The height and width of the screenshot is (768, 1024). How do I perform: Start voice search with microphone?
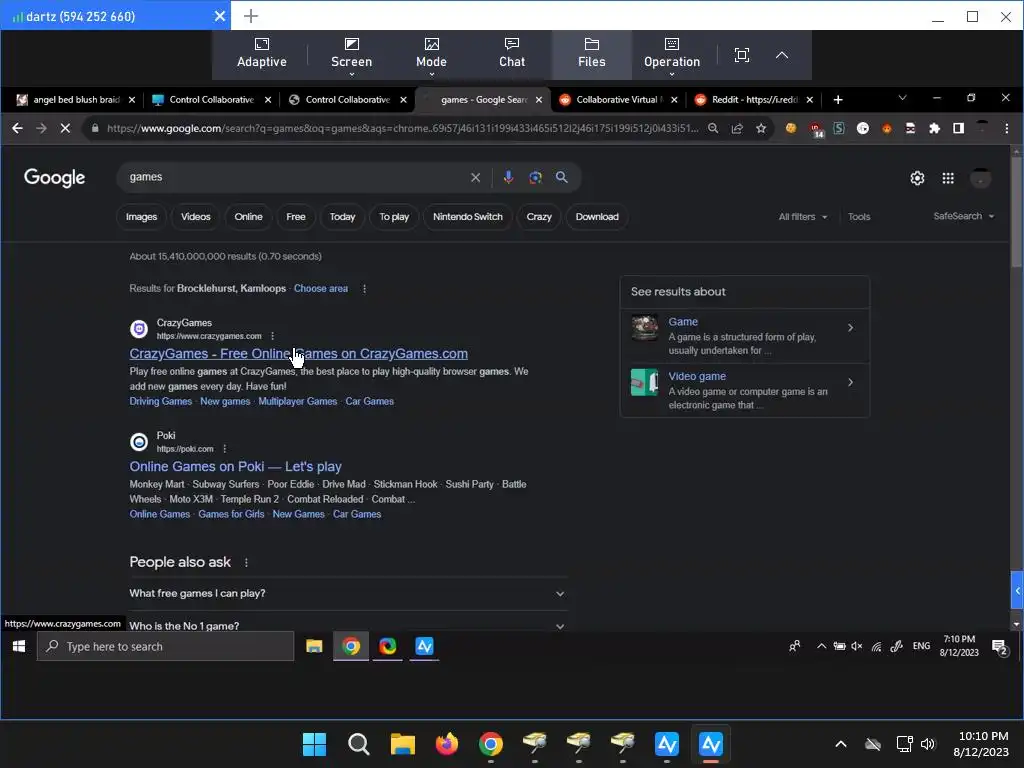pos(508,177)
